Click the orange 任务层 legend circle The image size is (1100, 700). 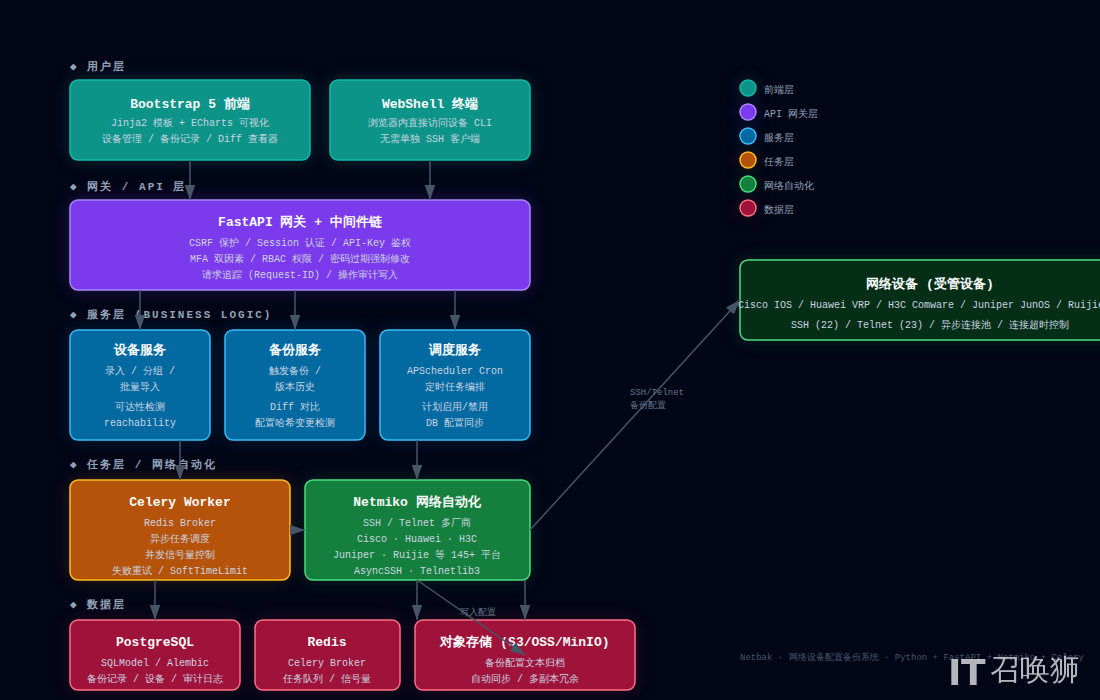point(748,160)
